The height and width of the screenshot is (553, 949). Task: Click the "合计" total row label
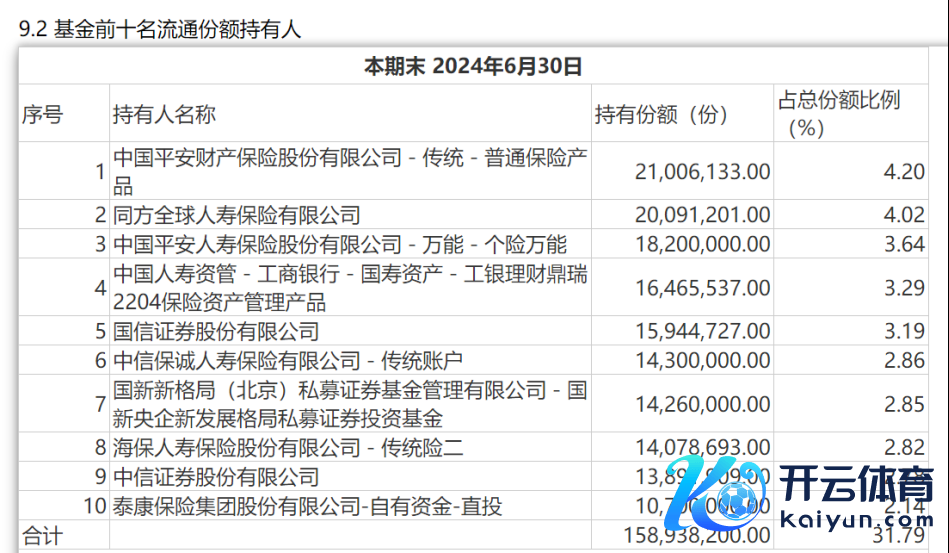tap(42, 535)
